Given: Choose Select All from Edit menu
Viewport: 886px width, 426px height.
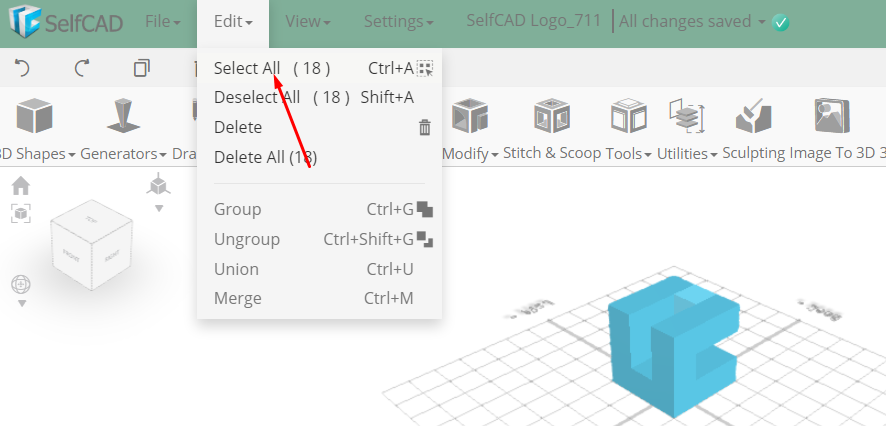Looking at the screenshot, I should pyautogui.click(x=247, y=68).
